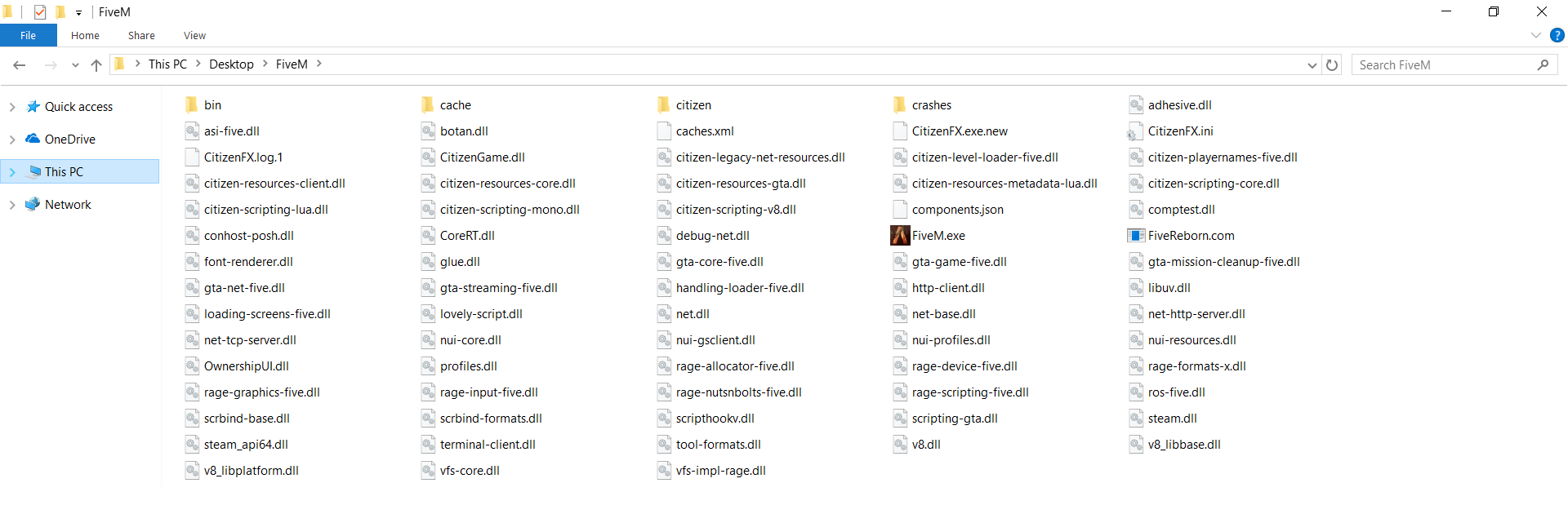This screenshot has width=1568, height=514.
Task: Select the CitizenFX.log.1 file icon
Action: [x=192, y=157]
